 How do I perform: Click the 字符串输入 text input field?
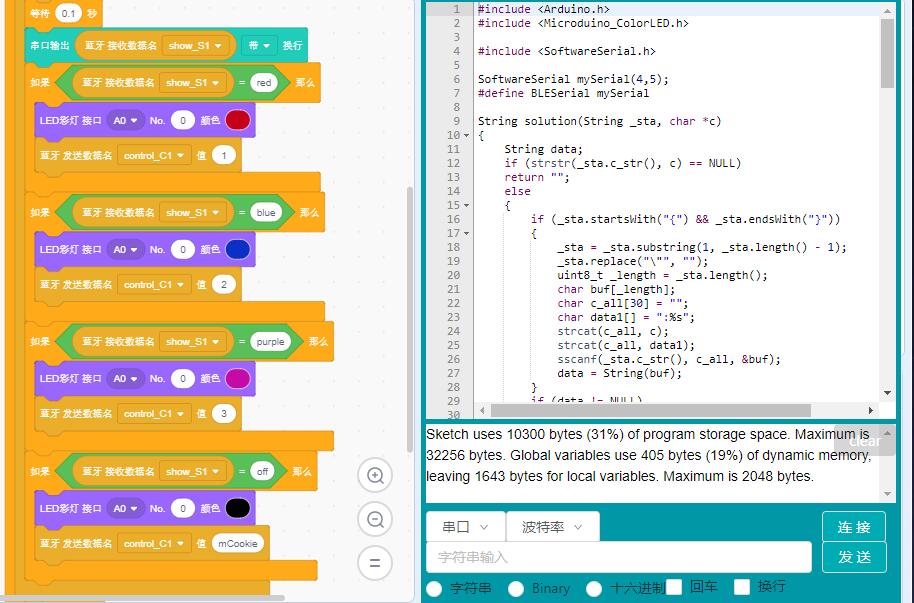pyautogui.click(x=618, y=557)
